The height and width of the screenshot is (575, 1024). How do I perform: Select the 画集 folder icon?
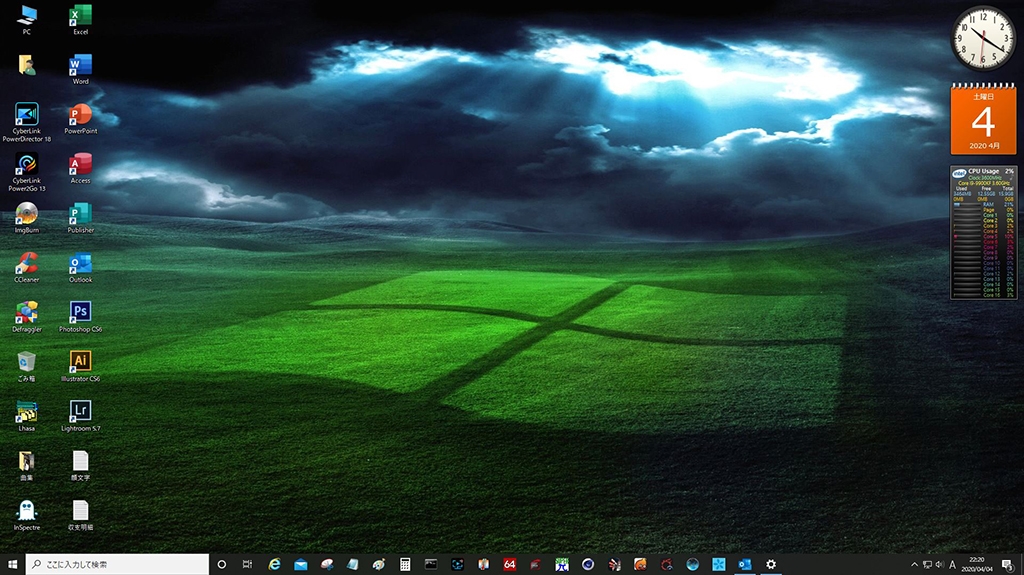[x=27, y=465]
